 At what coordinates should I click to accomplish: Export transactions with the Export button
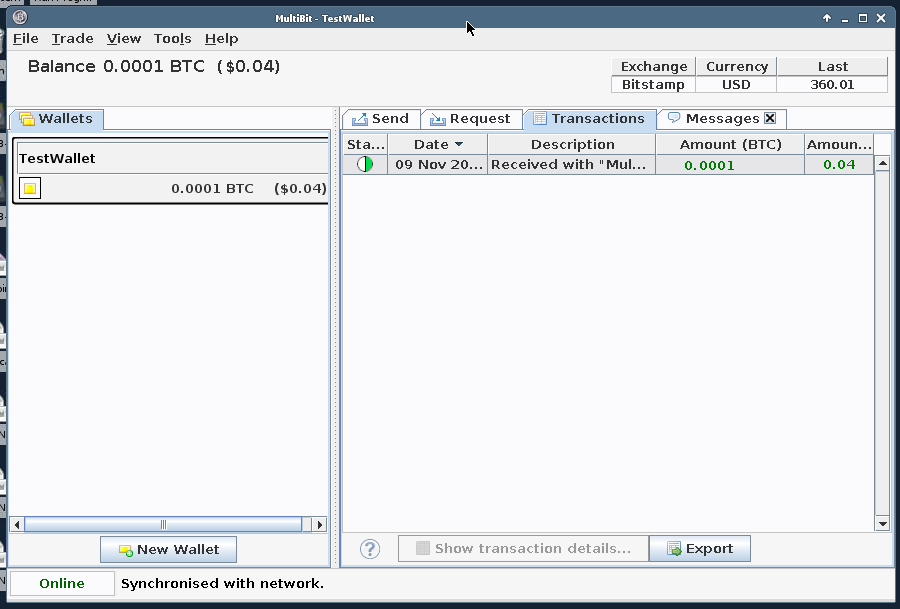pyautogui.click(x=700, y=549)
